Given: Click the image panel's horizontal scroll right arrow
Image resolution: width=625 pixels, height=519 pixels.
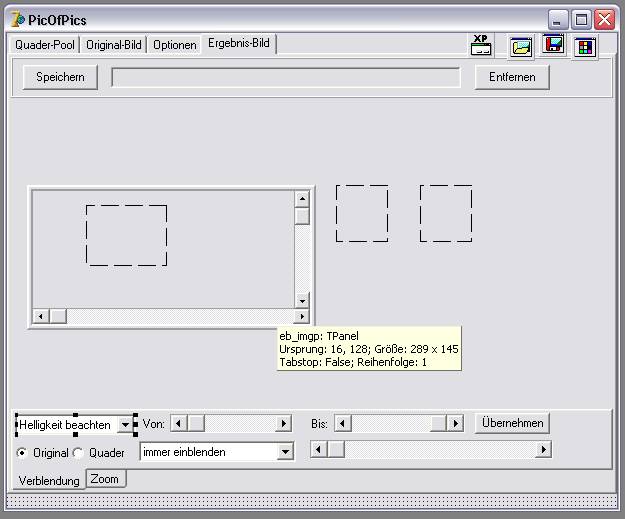Looking at the screenshot, I should 302,317.
